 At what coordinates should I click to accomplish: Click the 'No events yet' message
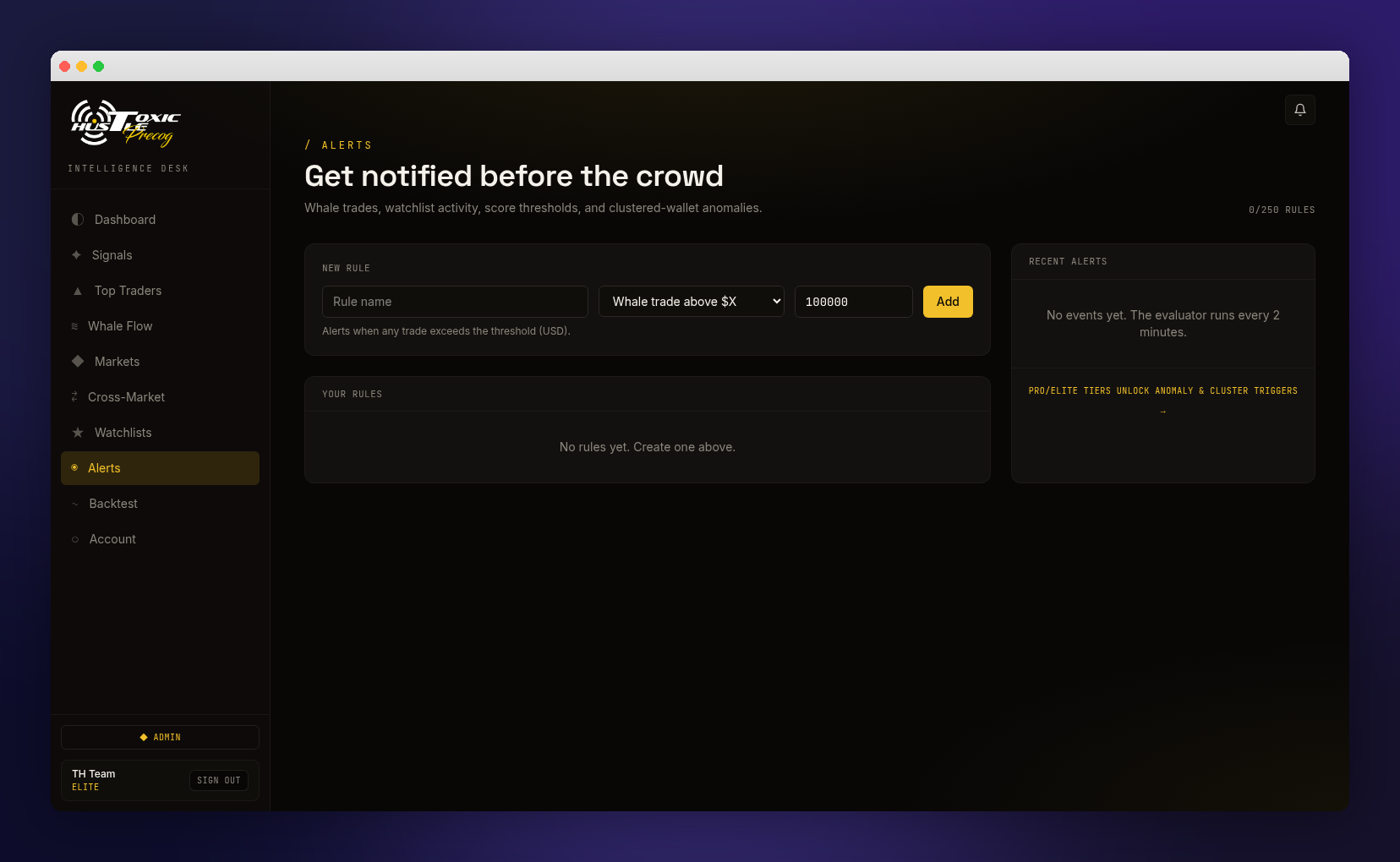[x=1163, y=324]
